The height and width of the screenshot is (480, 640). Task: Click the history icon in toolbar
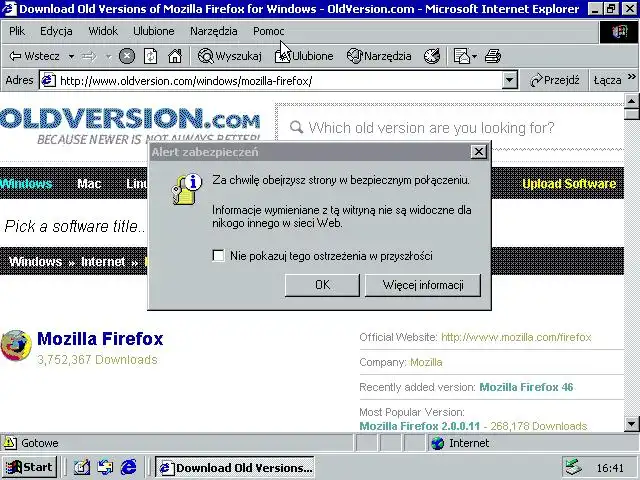tap(432, 56)
